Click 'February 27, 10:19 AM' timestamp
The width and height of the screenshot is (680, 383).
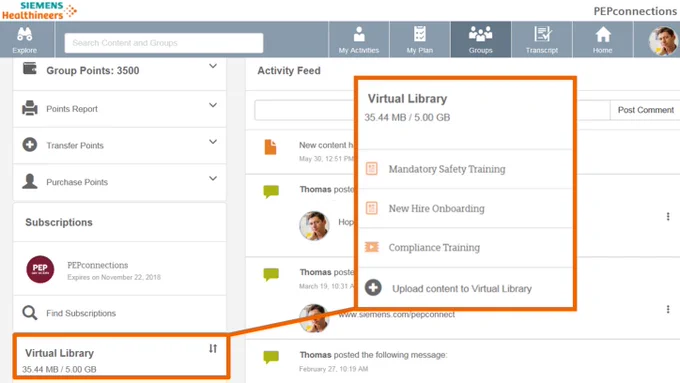[x=333, y=369]
